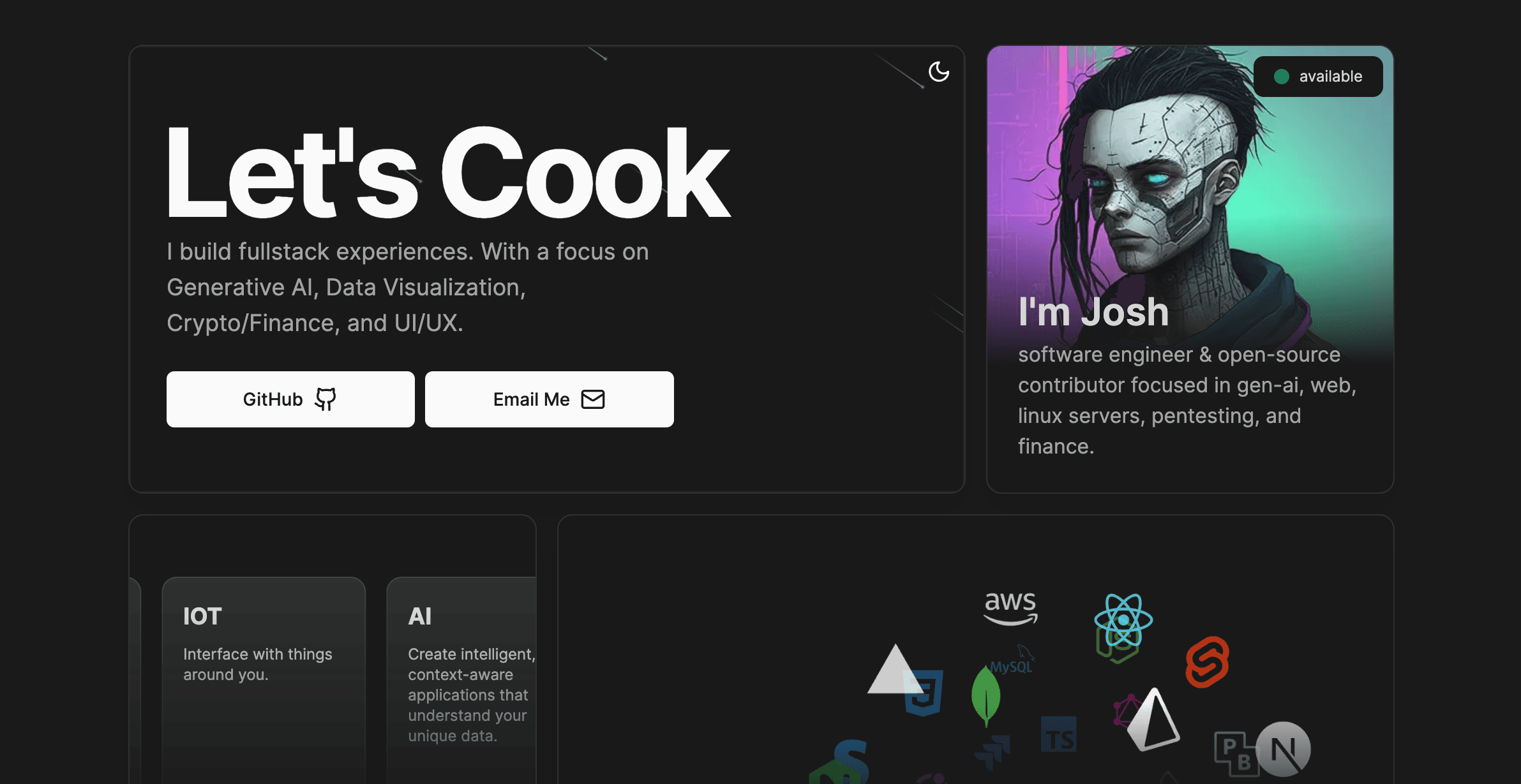Click the PocketBase PB logo
1521x784 pixels.
(1234, 753)
